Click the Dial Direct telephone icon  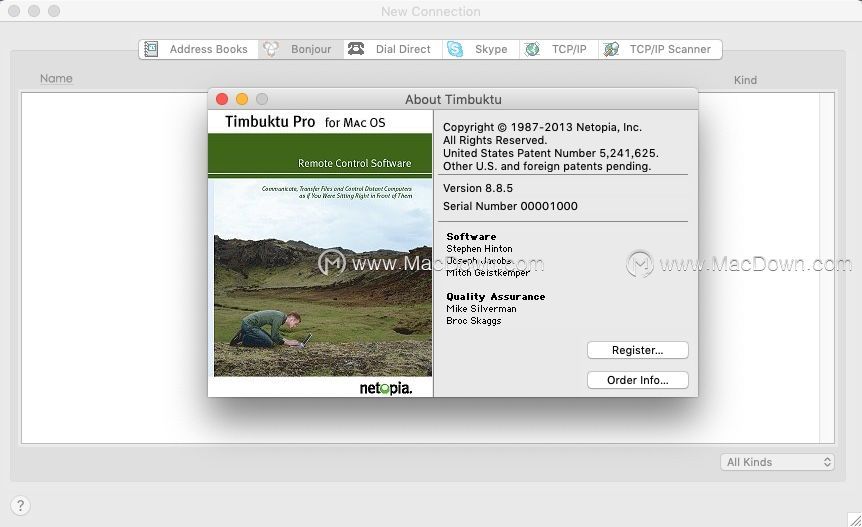pos(356,49)
